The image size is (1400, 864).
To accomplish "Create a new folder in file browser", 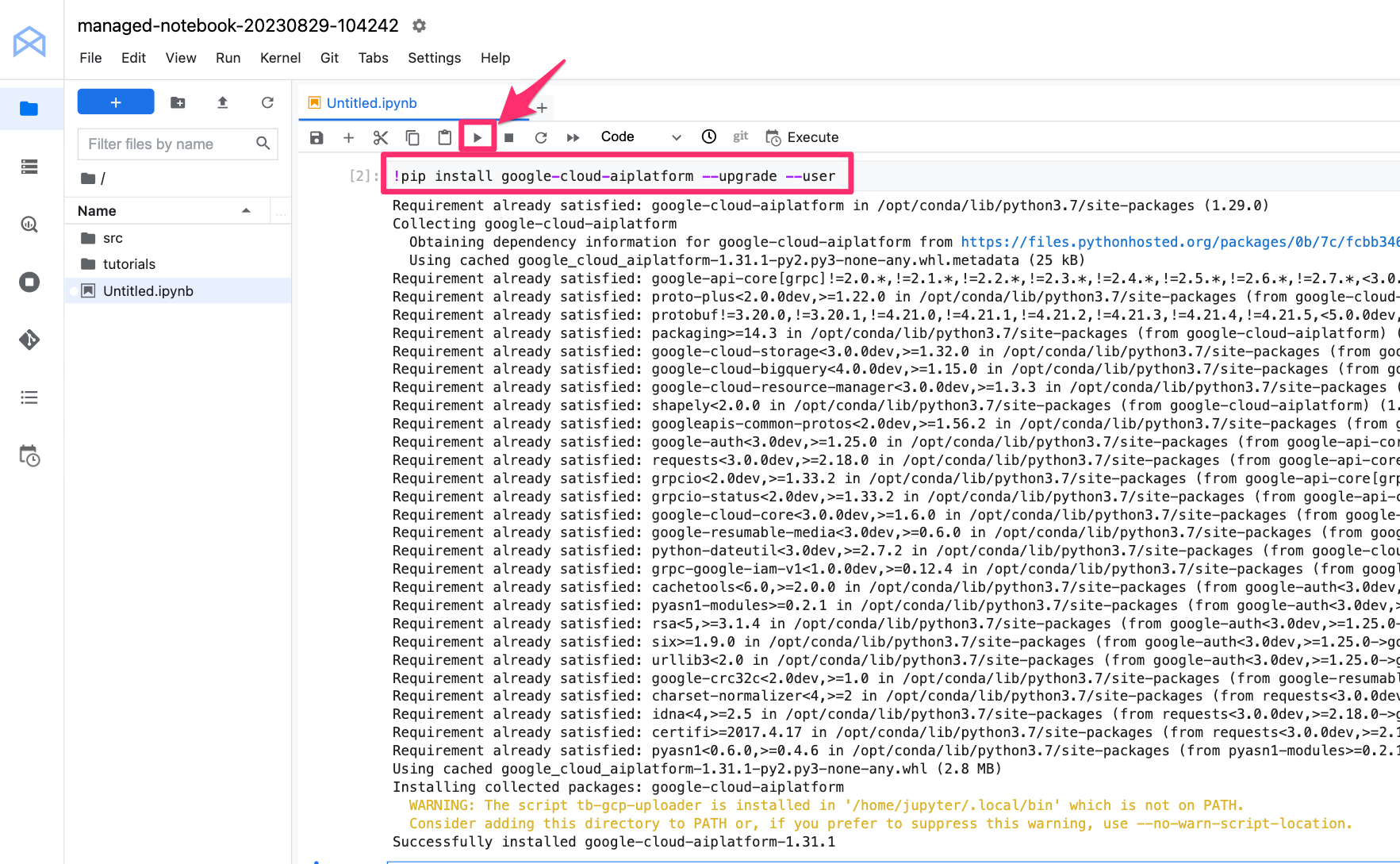I will click(x=178, y=102).
